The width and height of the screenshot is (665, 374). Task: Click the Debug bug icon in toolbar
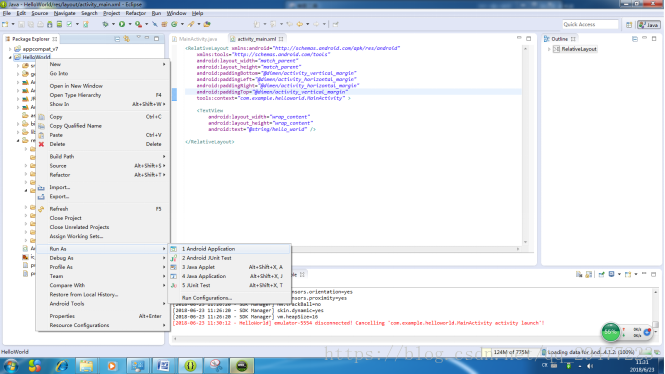(x=105, y=24)
